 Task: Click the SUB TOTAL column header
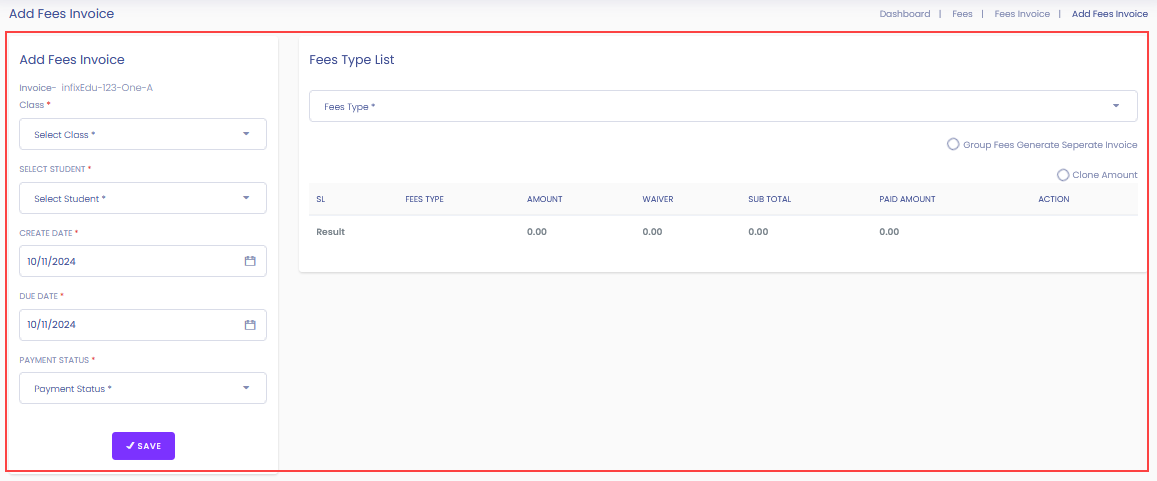769,199
